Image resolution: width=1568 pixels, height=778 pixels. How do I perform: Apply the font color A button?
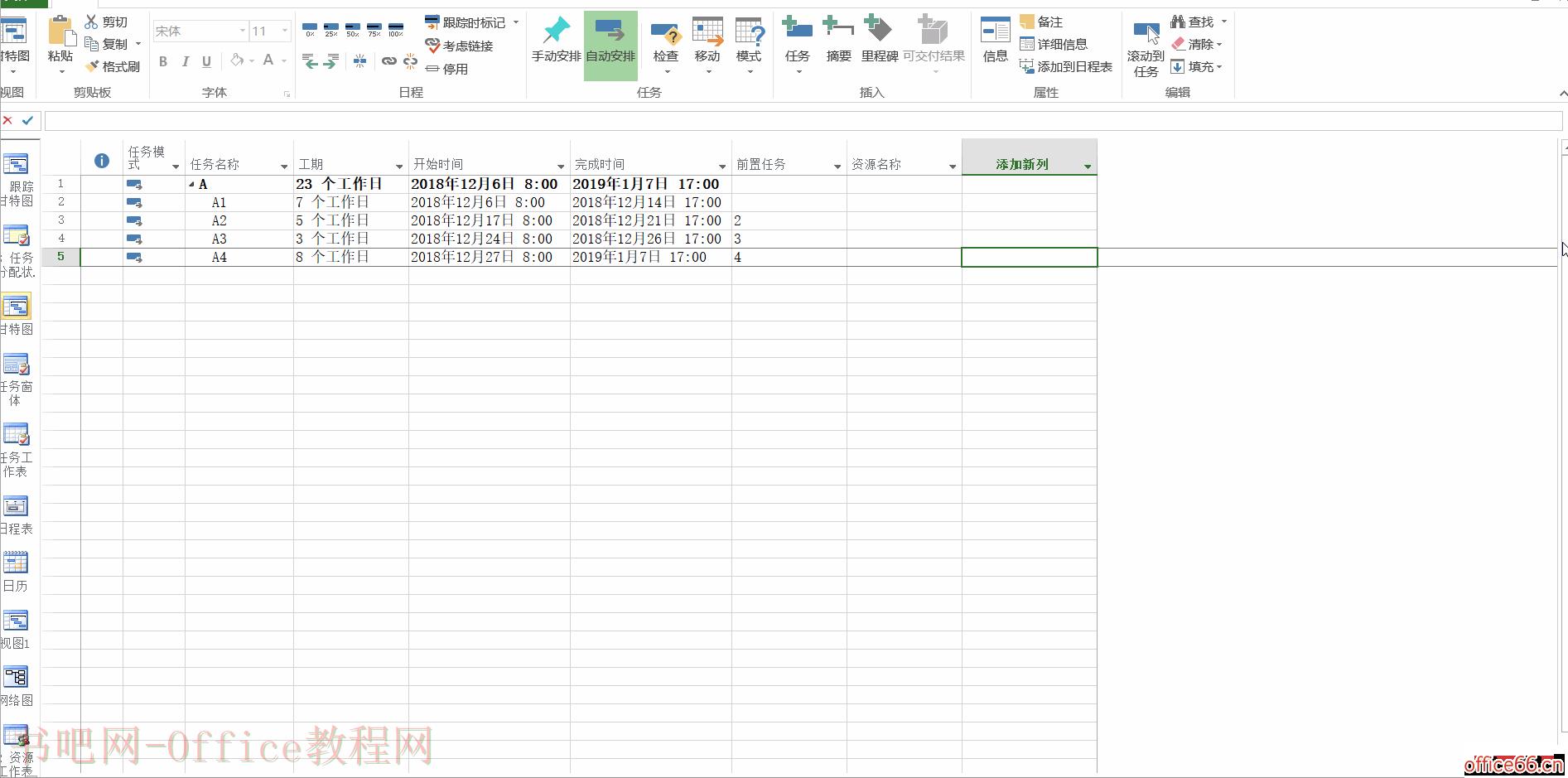coord(268,60)
